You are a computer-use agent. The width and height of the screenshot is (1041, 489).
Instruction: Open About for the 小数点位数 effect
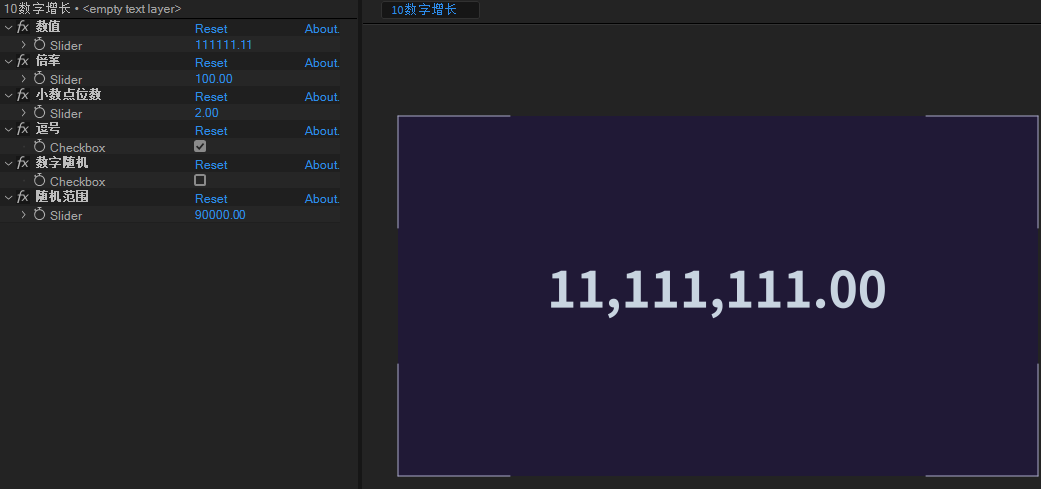coord(322,96)
